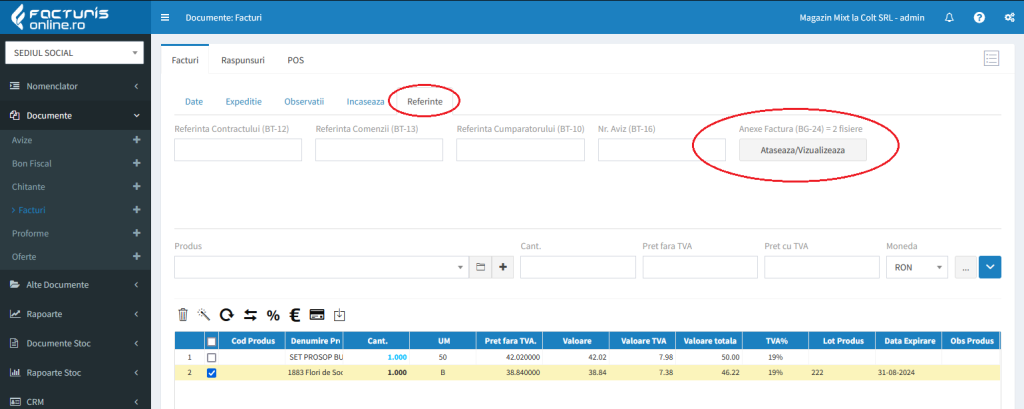Focus the Nr. Aviz (BT-16) field
This screenshot has width=1024, height=409.
662,150
